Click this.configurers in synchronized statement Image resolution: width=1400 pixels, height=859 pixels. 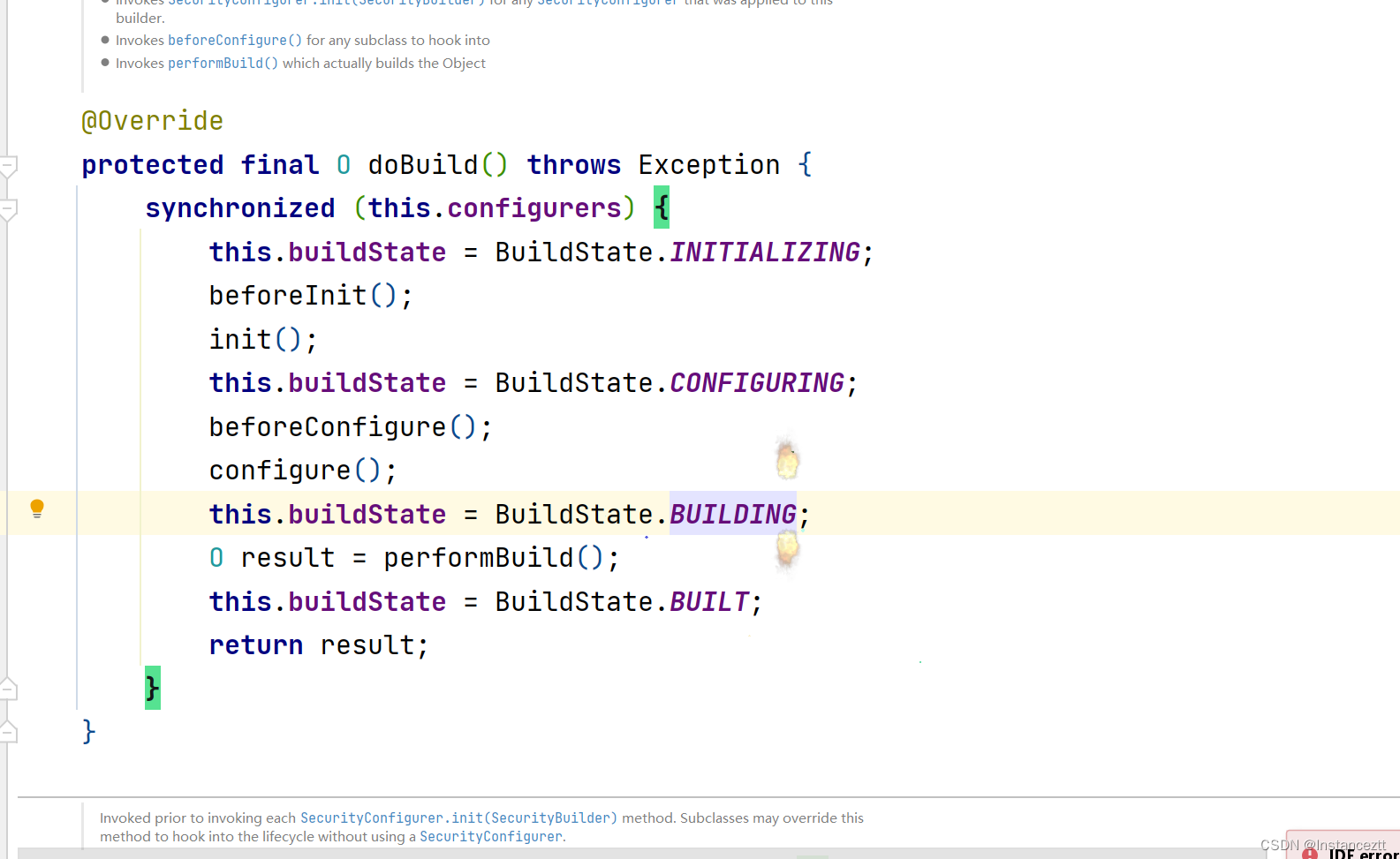tap(495, 208)
